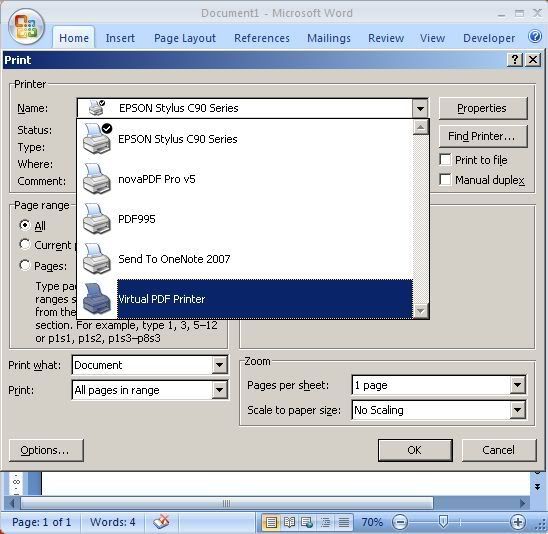
Task: Select the Pages radio button
Action: pyautogui.click(x=24, y=265)
